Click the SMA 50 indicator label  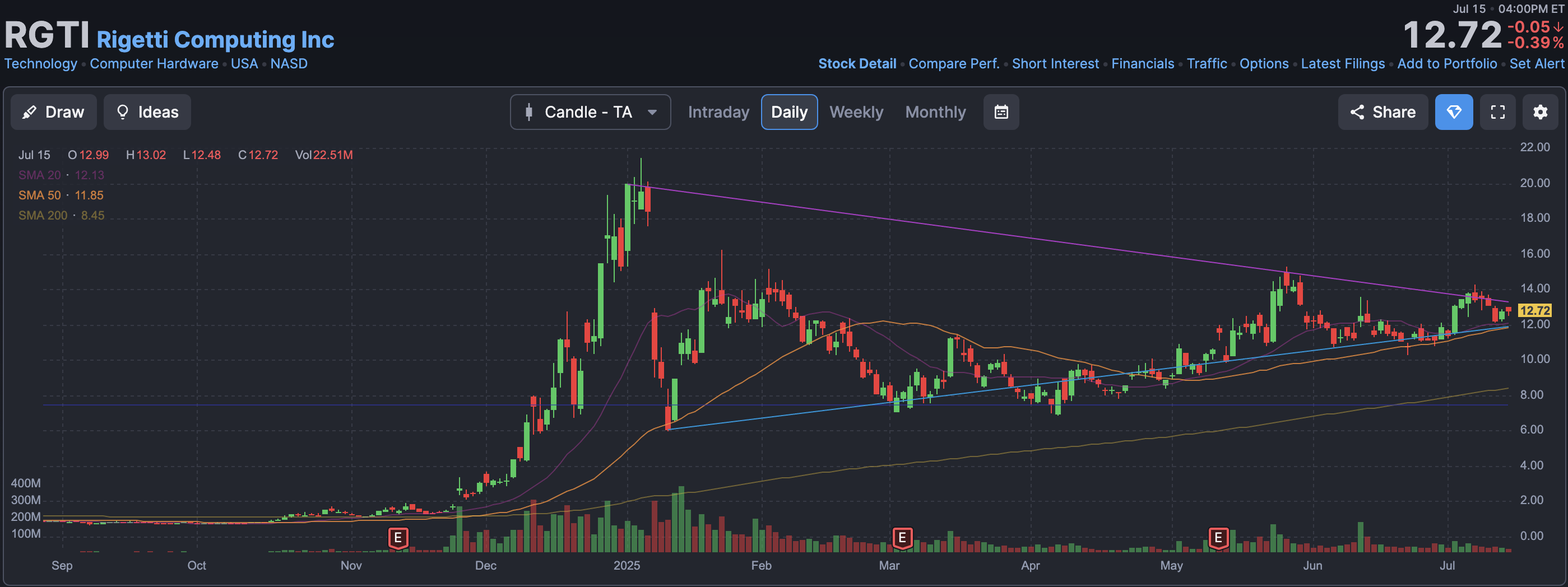click(x=40, y=195)
